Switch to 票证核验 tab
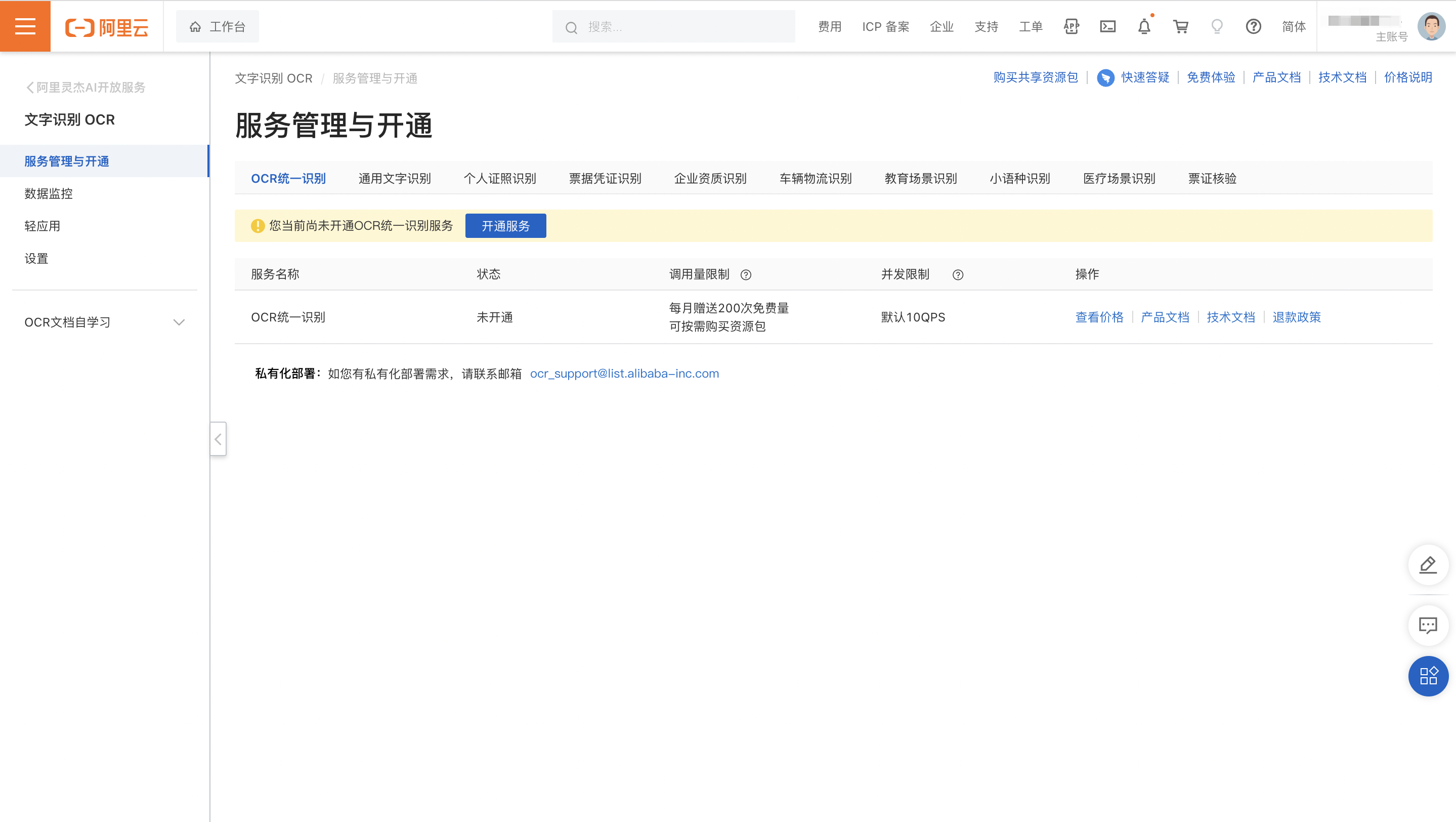 (1212, 178)
